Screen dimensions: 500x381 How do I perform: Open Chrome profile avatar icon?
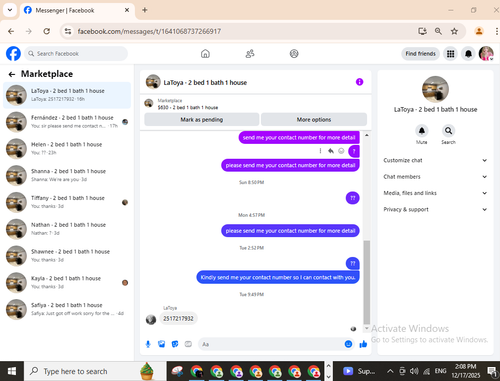[479, 31]
